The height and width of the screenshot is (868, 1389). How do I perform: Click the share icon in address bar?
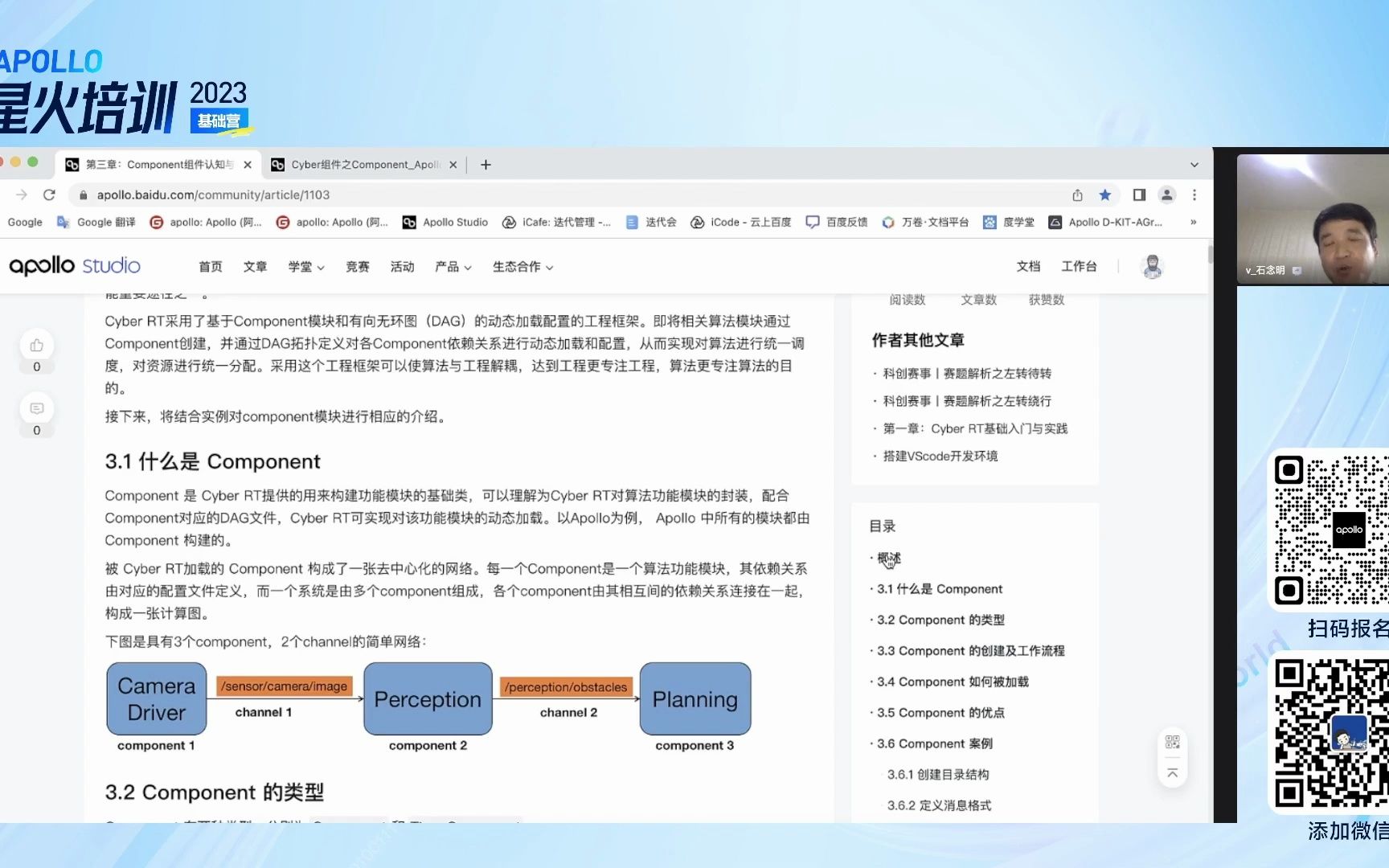1077,194
